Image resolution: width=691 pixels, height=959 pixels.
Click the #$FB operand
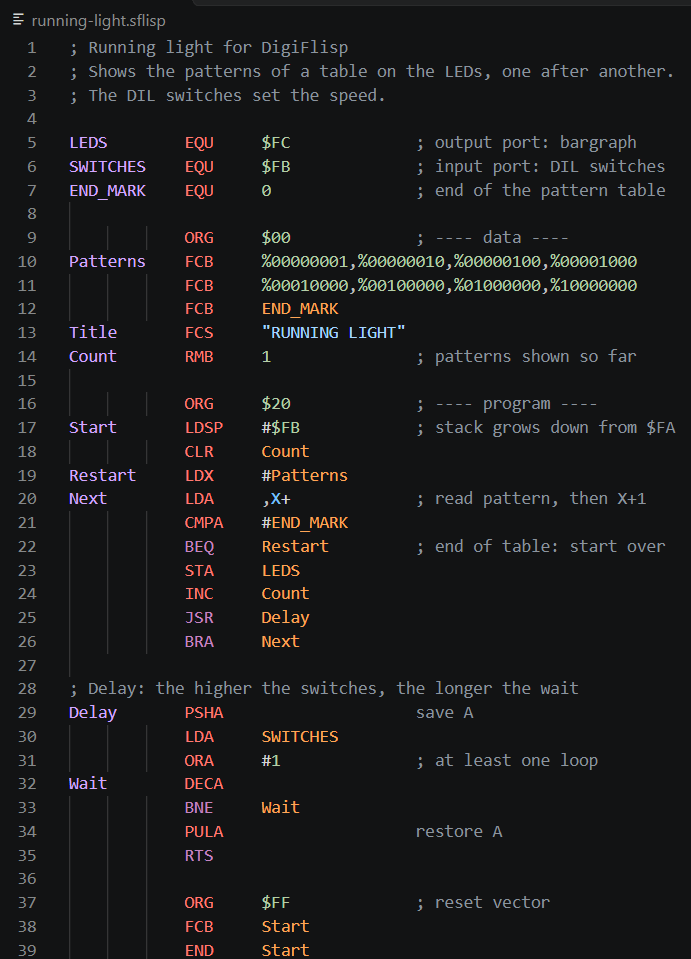click(x=281, y=427)
